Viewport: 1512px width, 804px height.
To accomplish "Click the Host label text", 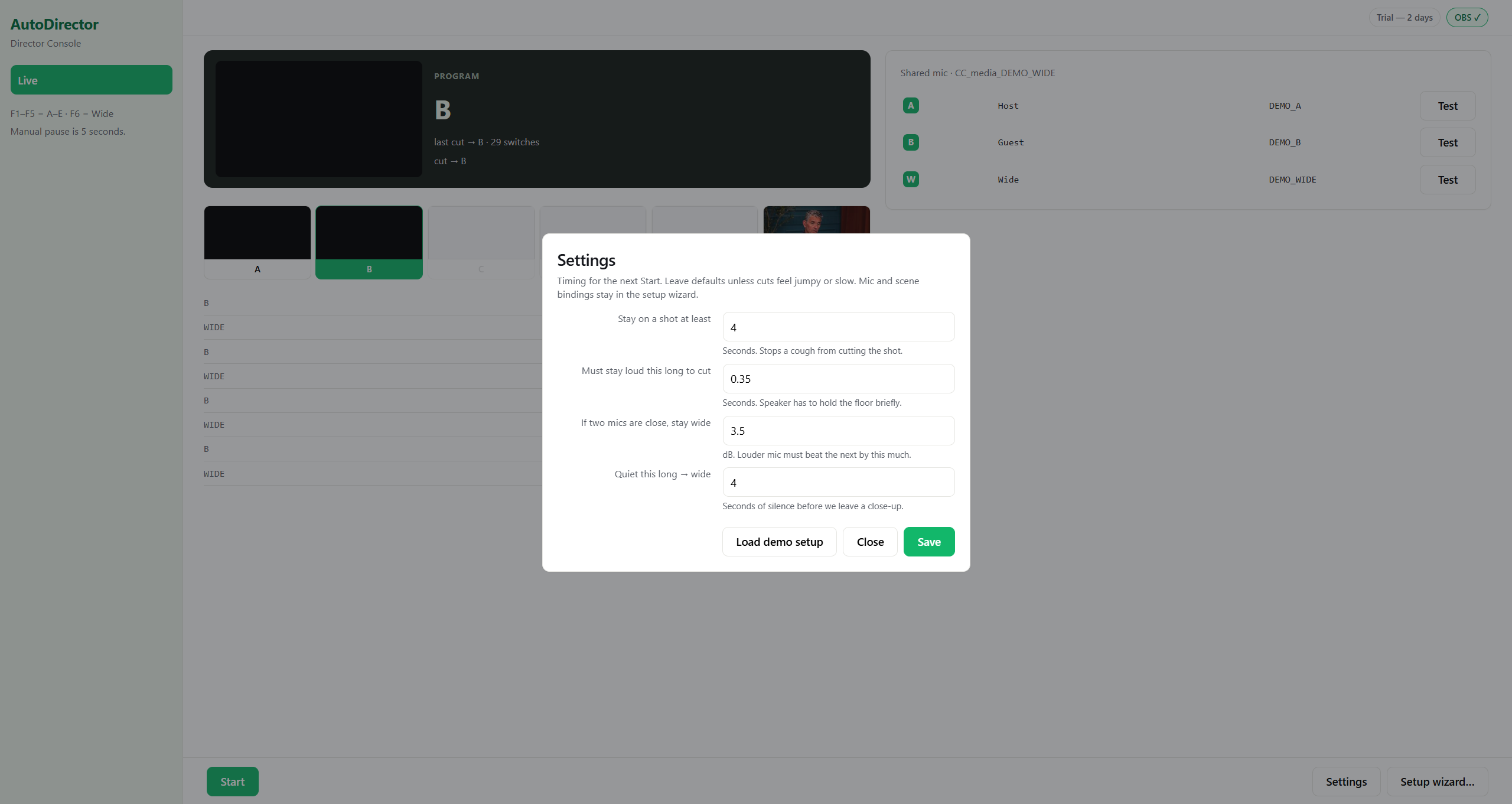I will 1008,106.
